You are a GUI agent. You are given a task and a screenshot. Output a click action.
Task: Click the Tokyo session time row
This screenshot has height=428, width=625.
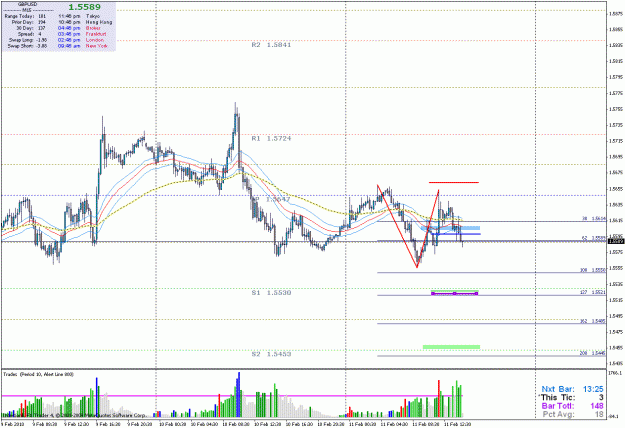click(x=79, y=16)
